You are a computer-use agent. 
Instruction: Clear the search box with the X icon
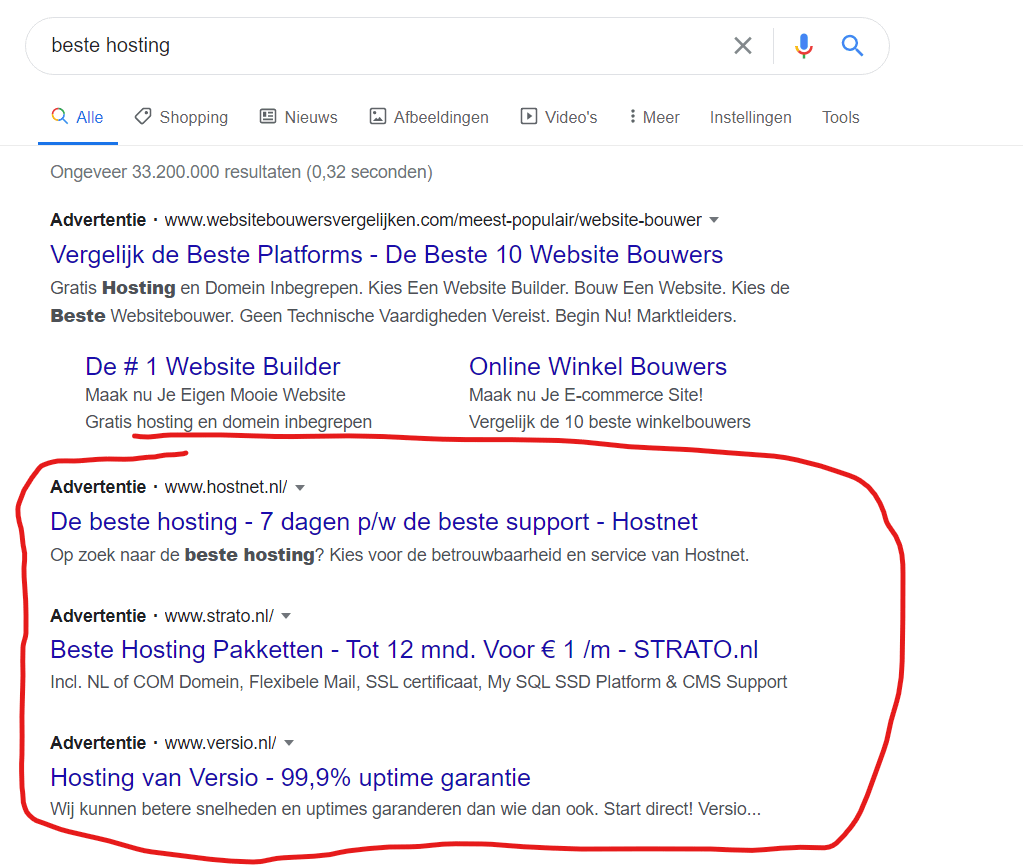coord(742,46)
